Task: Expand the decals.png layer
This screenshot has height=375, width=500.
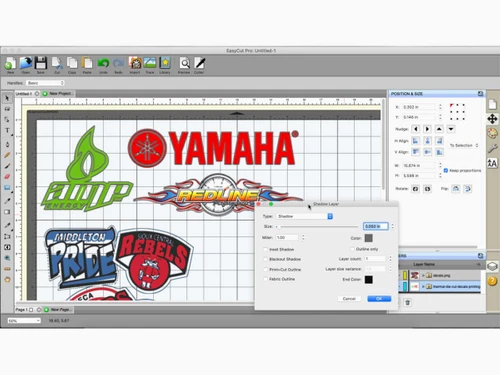Action: click(x=423, y=275)
